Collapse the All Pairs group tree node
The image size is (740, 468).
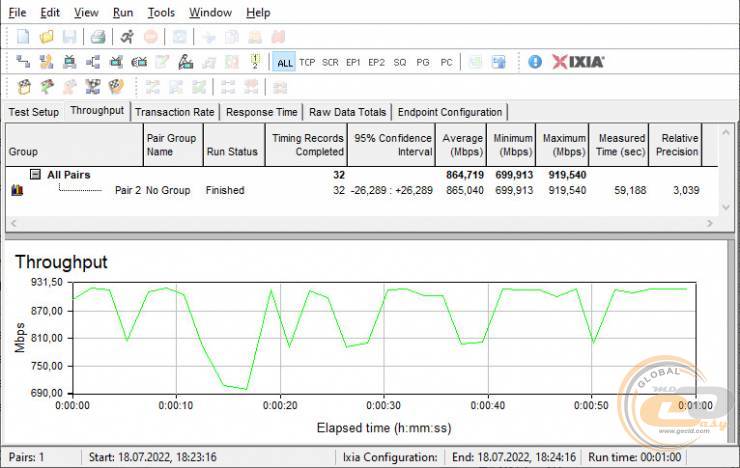(x=35, y=175)
